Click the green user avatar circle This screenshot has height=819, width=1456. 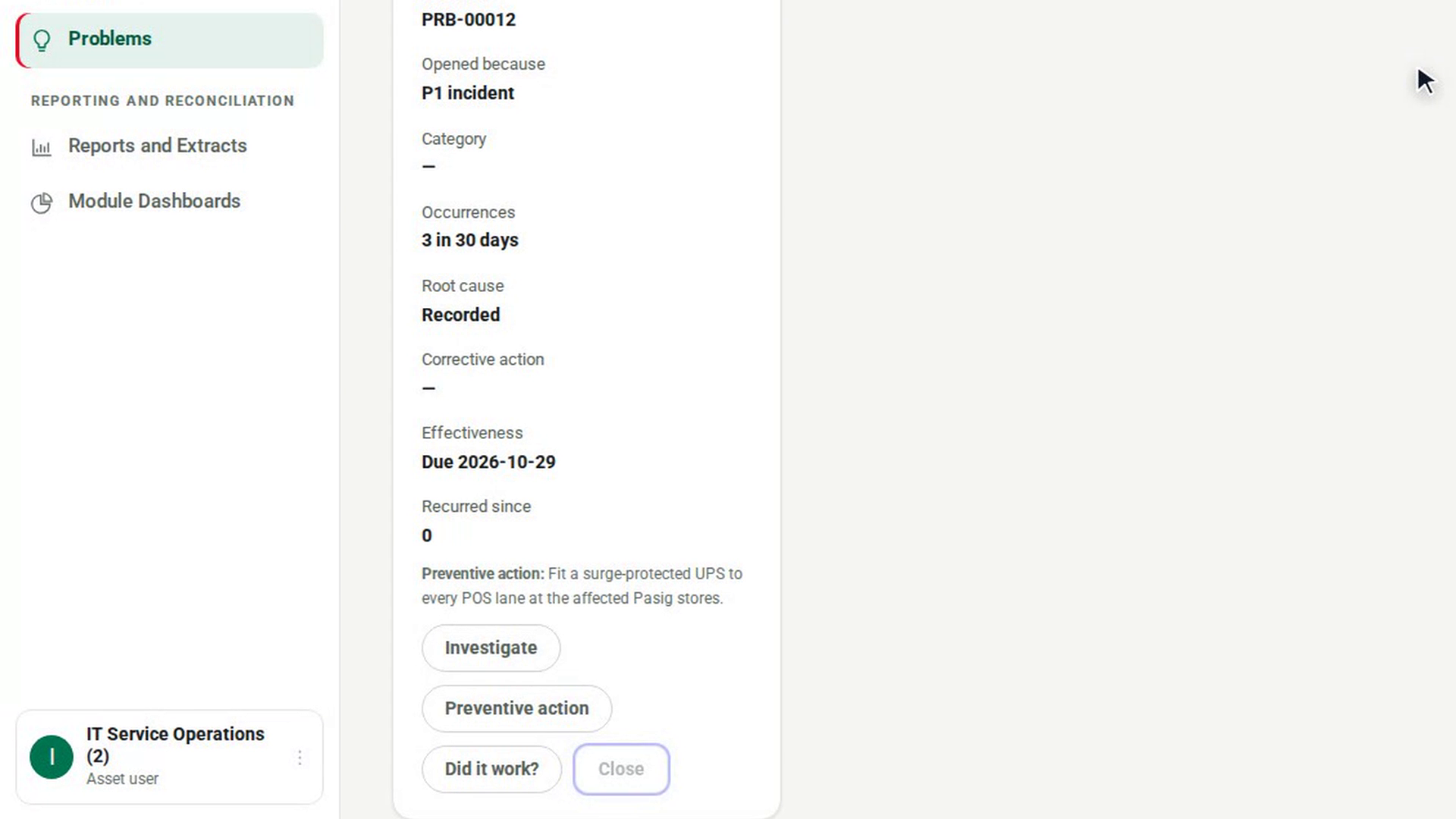point(52,757)
